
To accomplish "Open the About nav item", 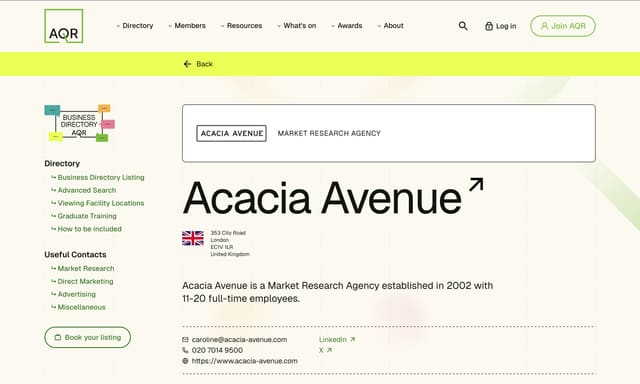I will point(393,26).
